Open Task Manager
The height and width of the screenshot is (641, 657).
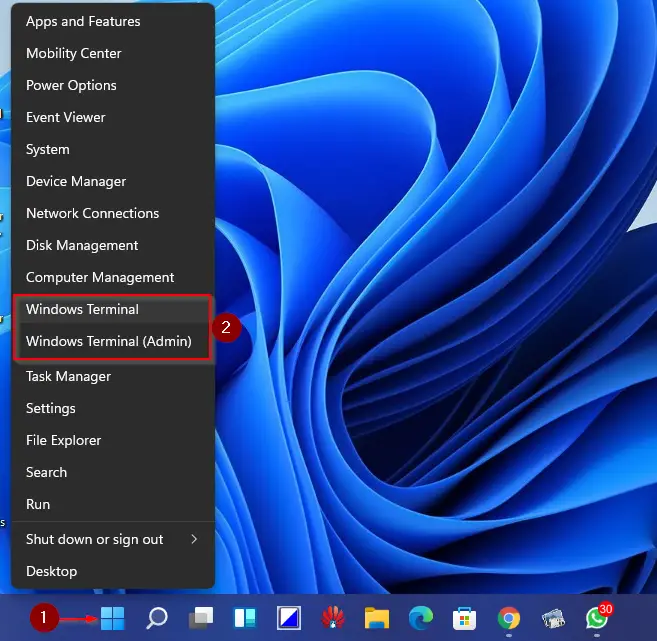(113, 376)
